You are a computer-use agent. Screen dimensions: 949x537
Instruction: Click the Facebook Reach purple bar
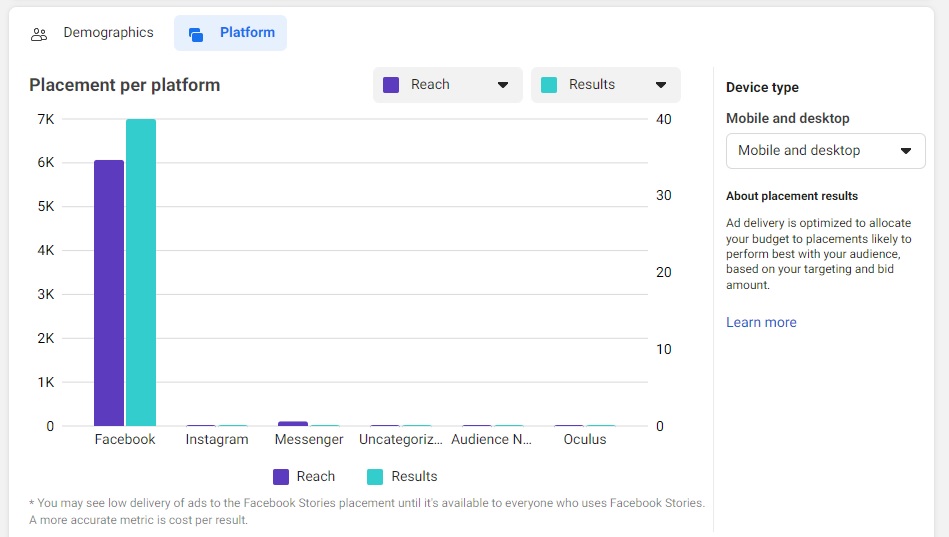[109, 293]
